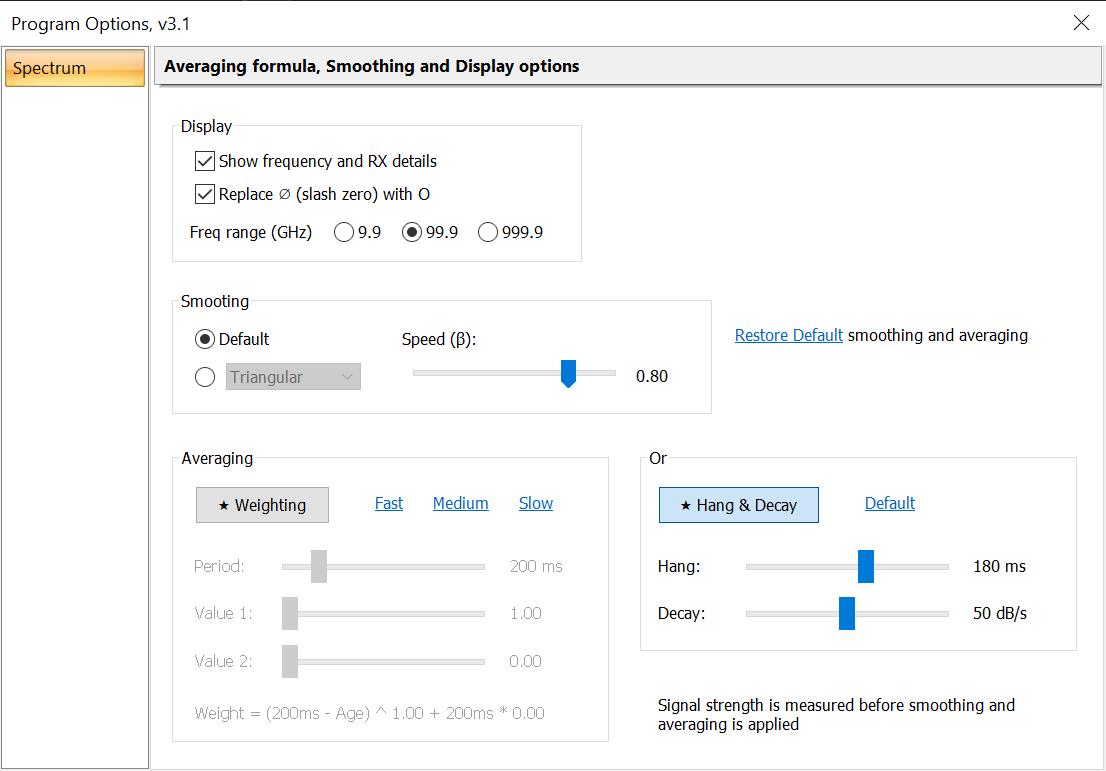Image resolution: width=1106 pixels, height=771 pixels.
Task: Apply the Fast averaging preset
Action: (x=389, y=504)
